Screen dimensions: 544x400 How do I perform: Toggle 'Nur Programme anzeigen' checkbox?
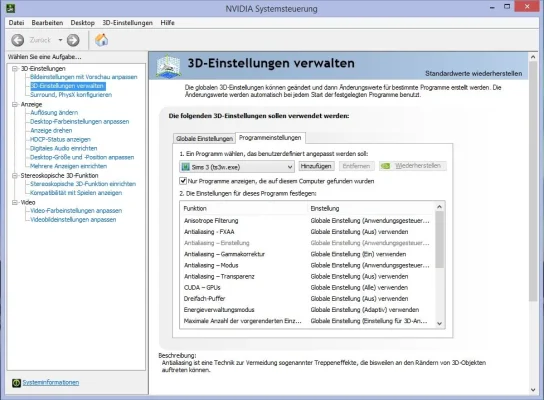pyautogui.click(x=183, y=181)
